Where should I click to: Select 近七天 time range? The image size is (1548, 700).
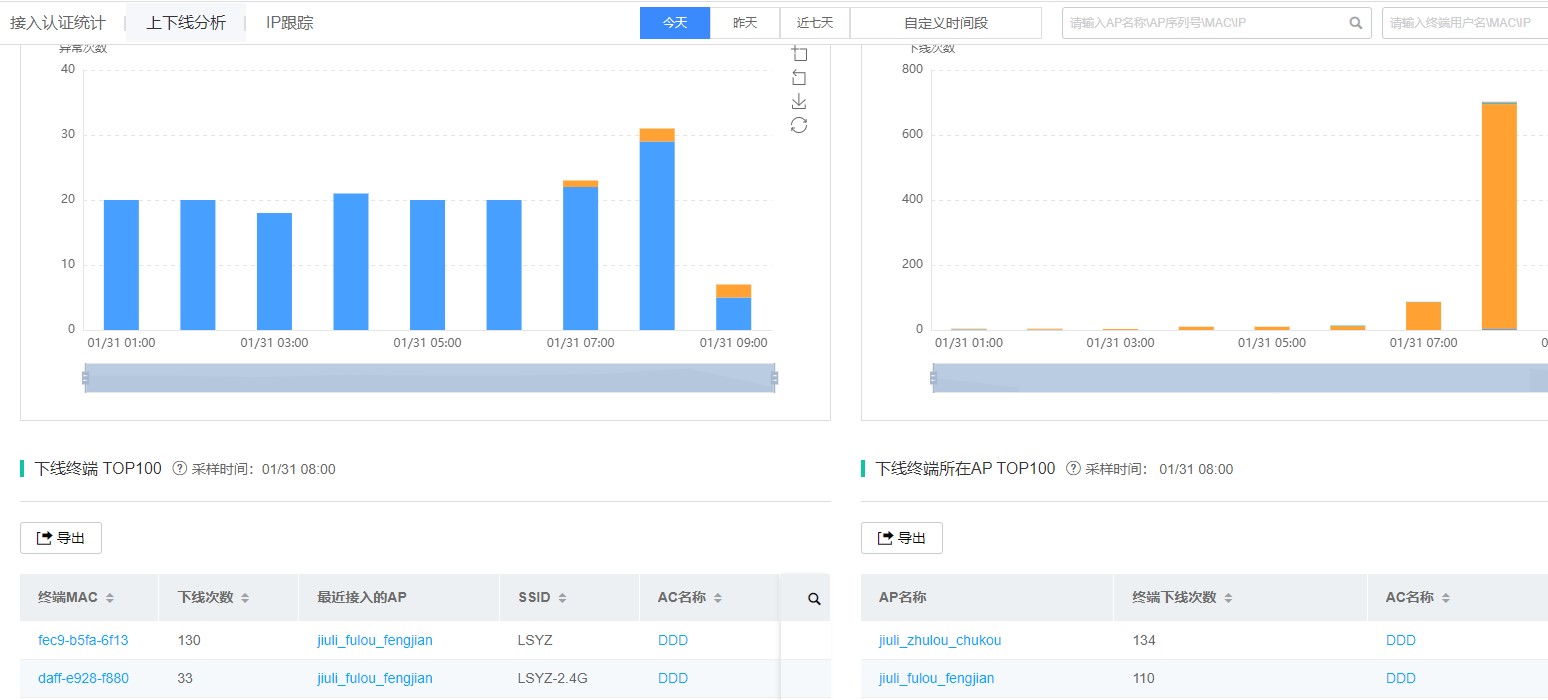[x=815, y=23]
